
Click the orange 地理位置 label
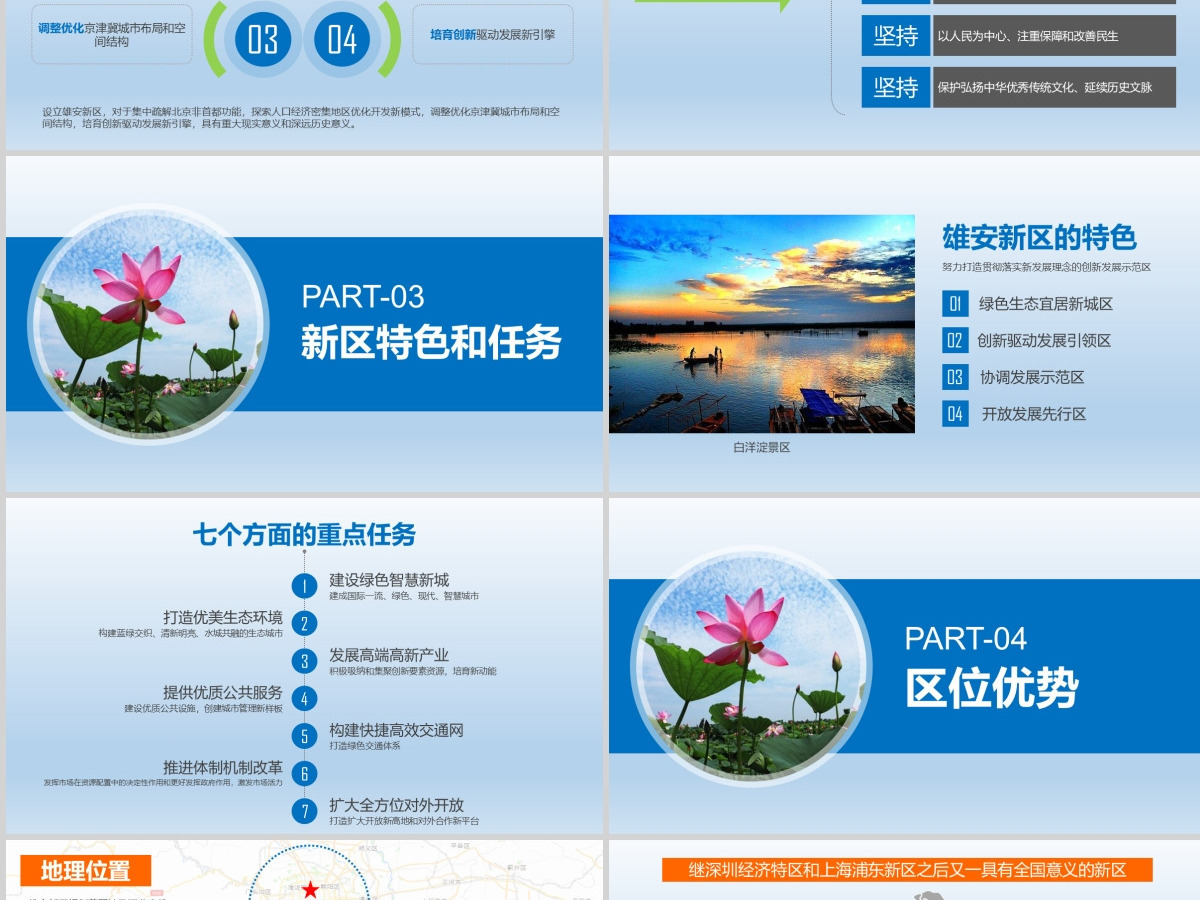[x=86, y=871]
